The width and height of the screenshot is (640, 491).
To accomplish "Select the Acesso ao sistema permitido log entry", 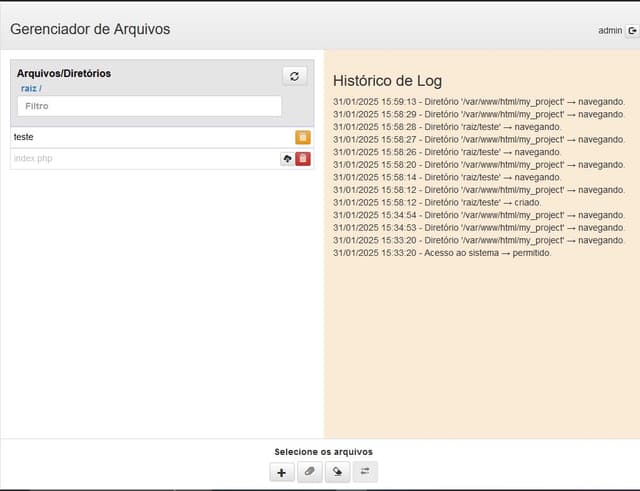I will point(441,253).
